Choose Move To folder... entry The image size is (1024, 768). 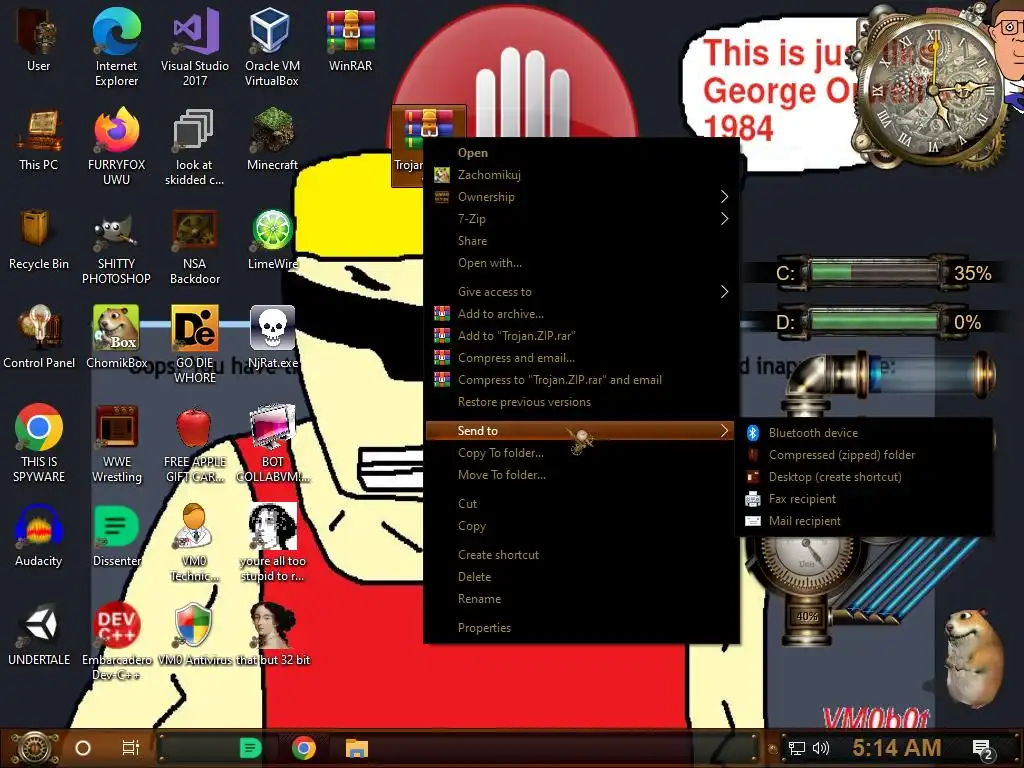(x=581, y=475)
